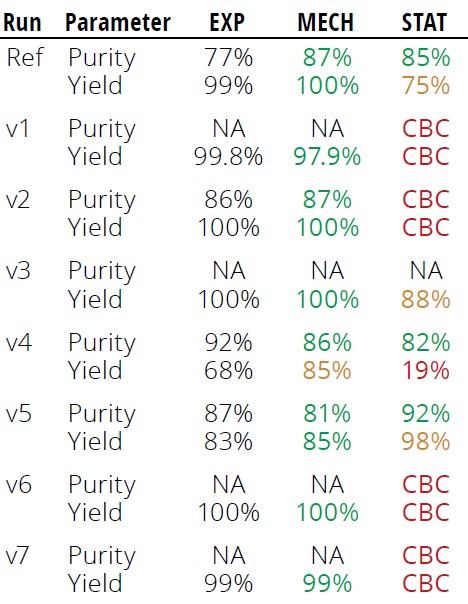Click the v2 run label
This screenshot has width=468, height=604.
(18, 200)
